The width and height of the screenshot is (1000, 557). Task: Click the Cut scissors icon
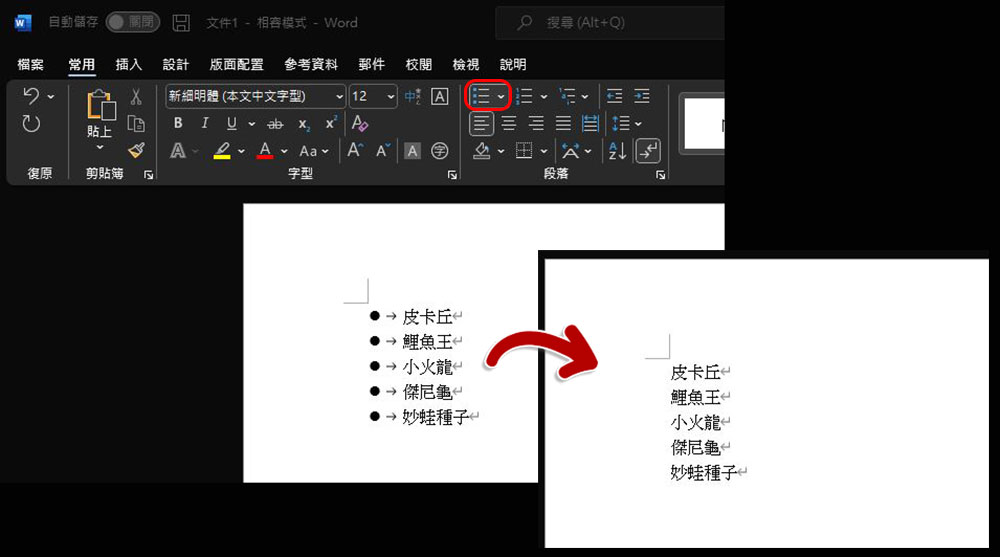(136, 97)
